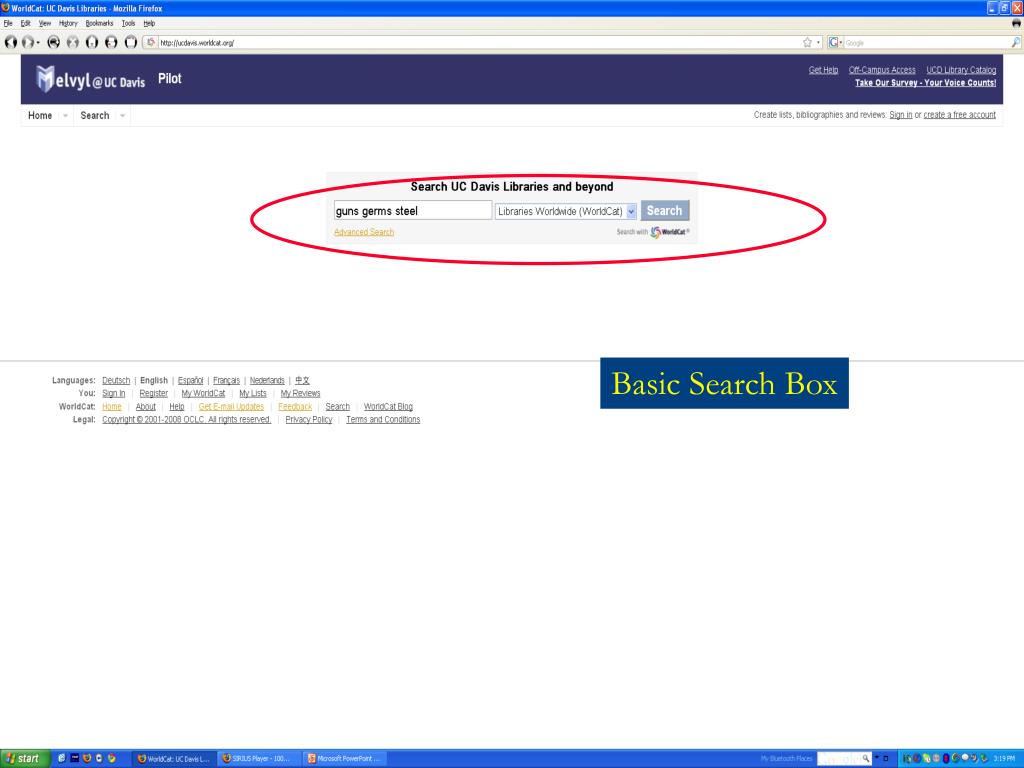1024x768 pixels.
Task: Click create a free account link
Action: (959, 115)
